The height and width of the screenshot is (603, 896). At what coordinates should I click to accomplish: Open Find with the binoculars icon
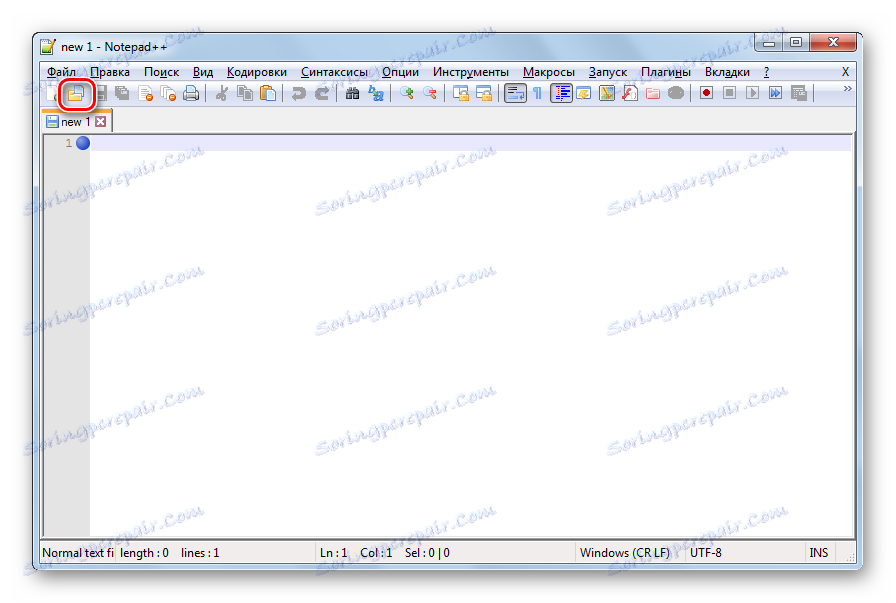pyautogui.click(x=353, y=93)
